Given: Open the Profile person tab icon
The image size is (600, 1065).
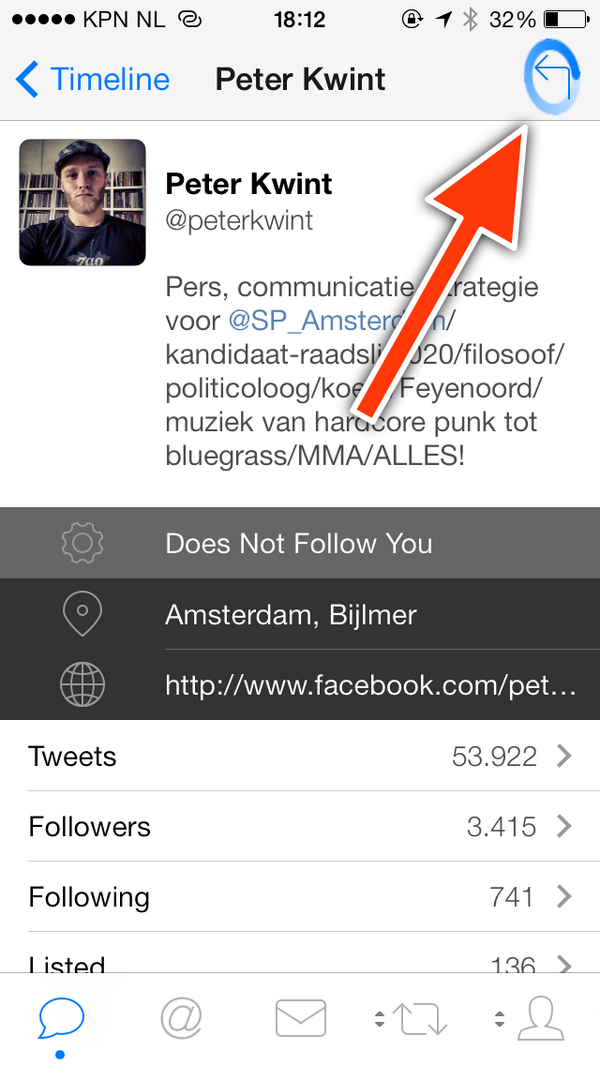Looking at the screenshot, I should coord(541,1019).
